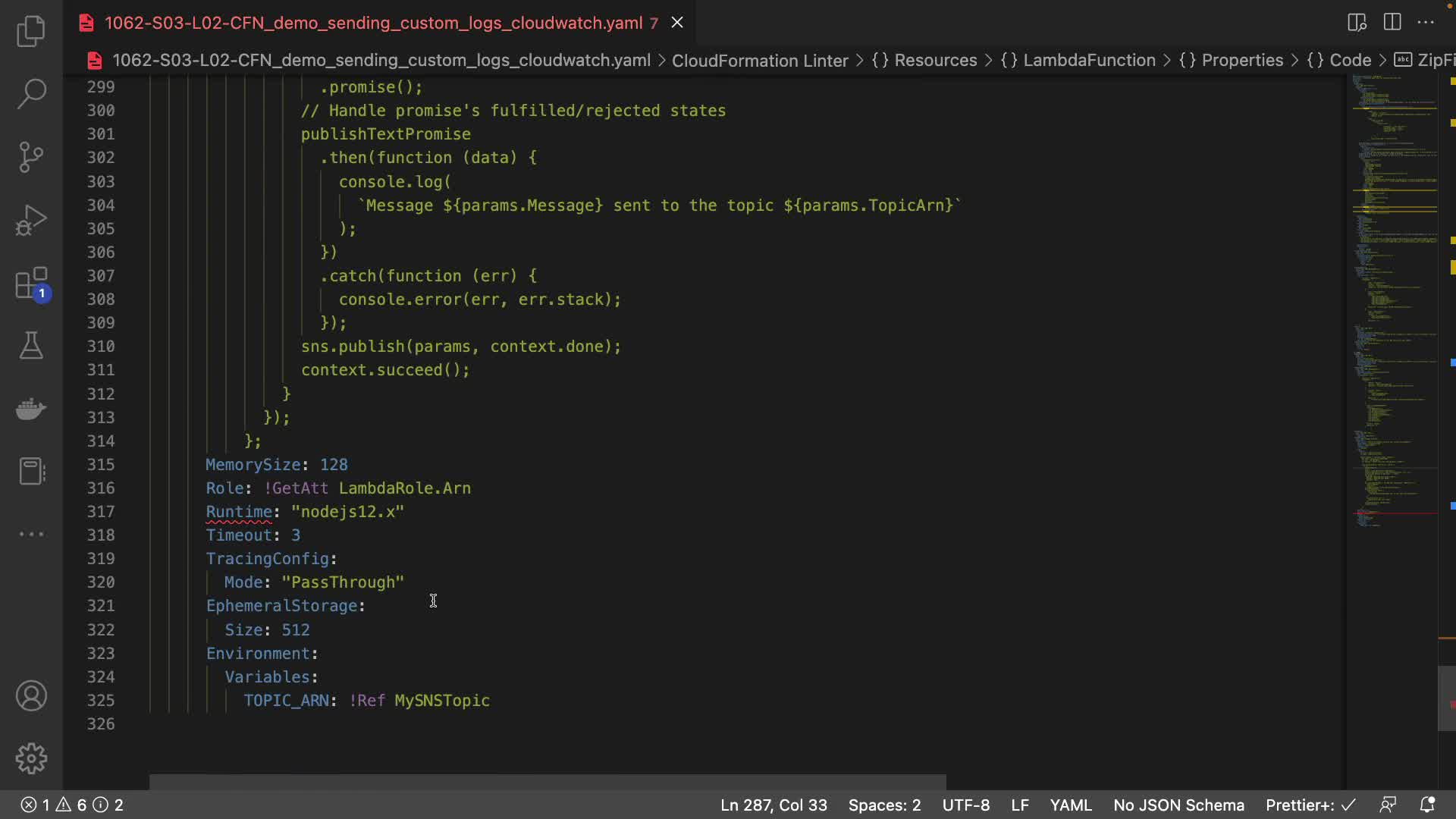This screenshot has width=1456, height=819.
Task: Open Run and Debug view
Action: pos(31,220)
